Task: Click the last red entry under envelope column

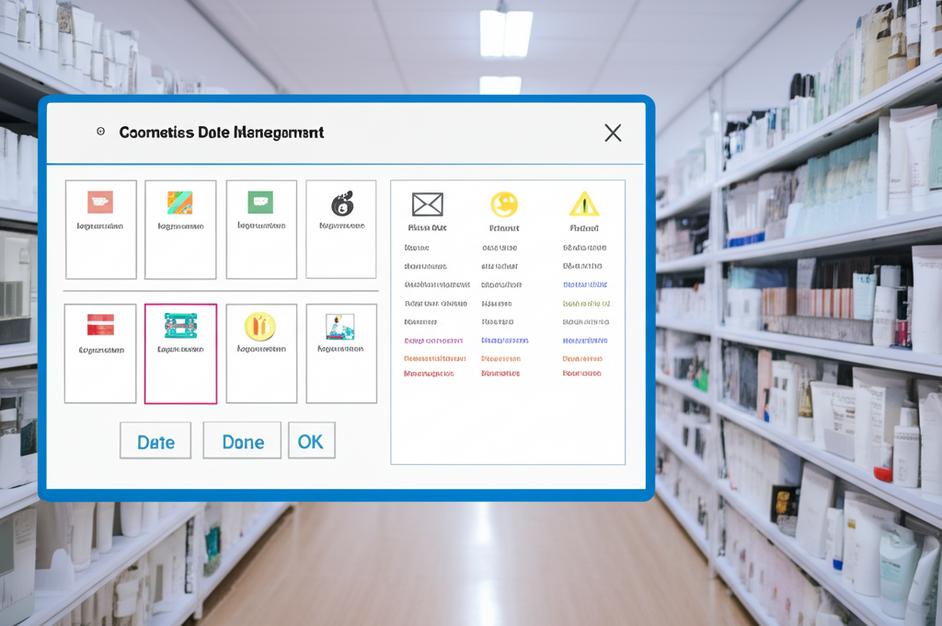Action: (428, 374)
